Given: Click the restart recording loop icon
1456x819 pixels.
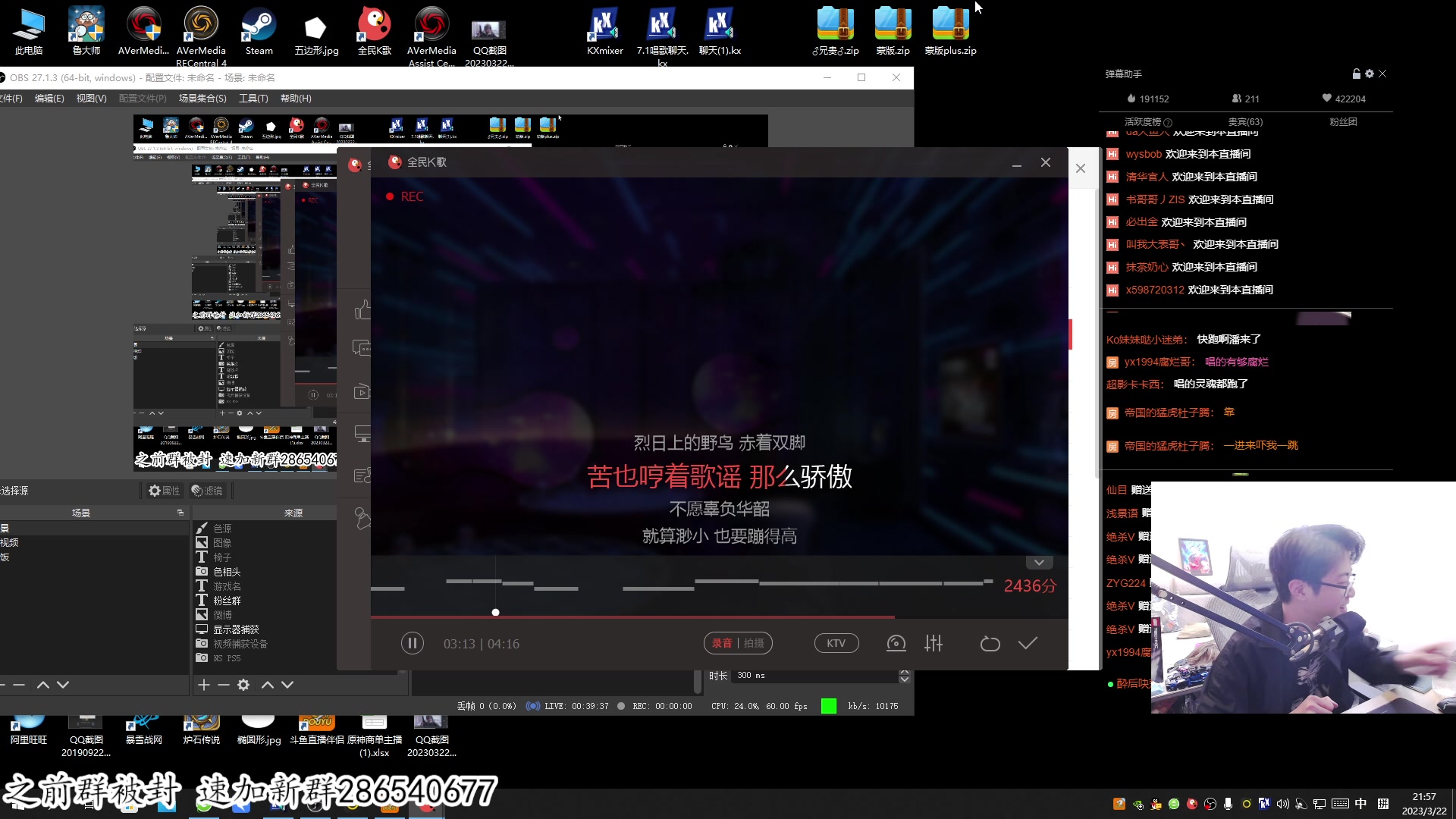Looking at the screenshot, I should click(990, 644).
